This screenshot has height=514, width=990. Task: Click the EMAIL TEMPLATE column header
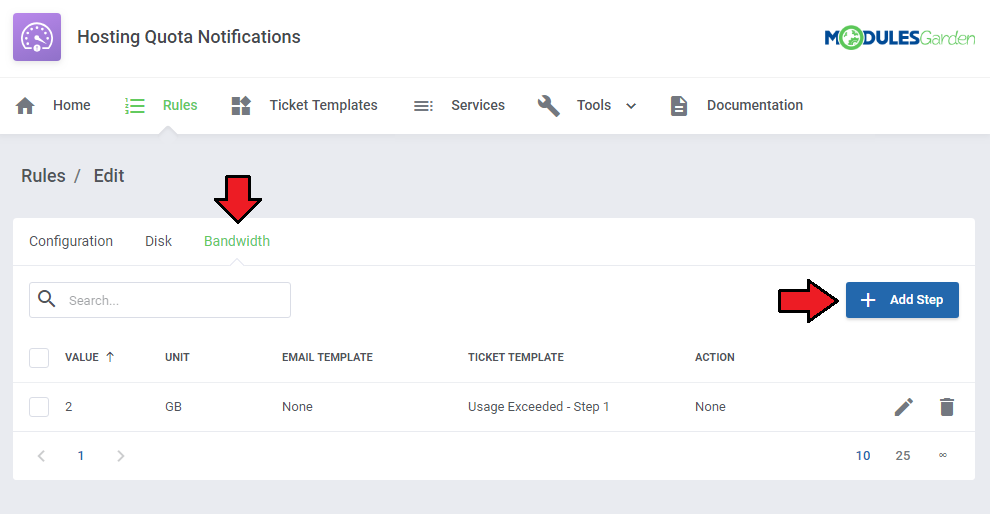328,357
